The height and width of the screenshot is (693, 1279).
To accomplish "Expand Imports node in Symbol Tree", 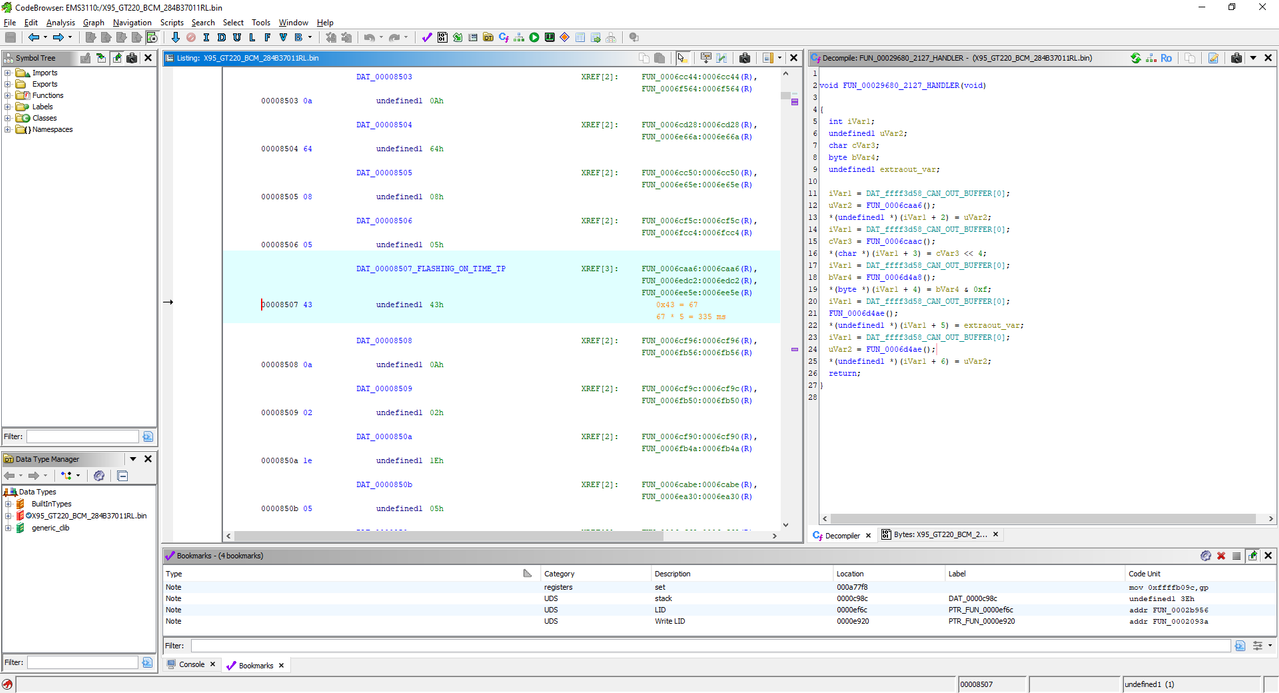I will pos(8,73).
